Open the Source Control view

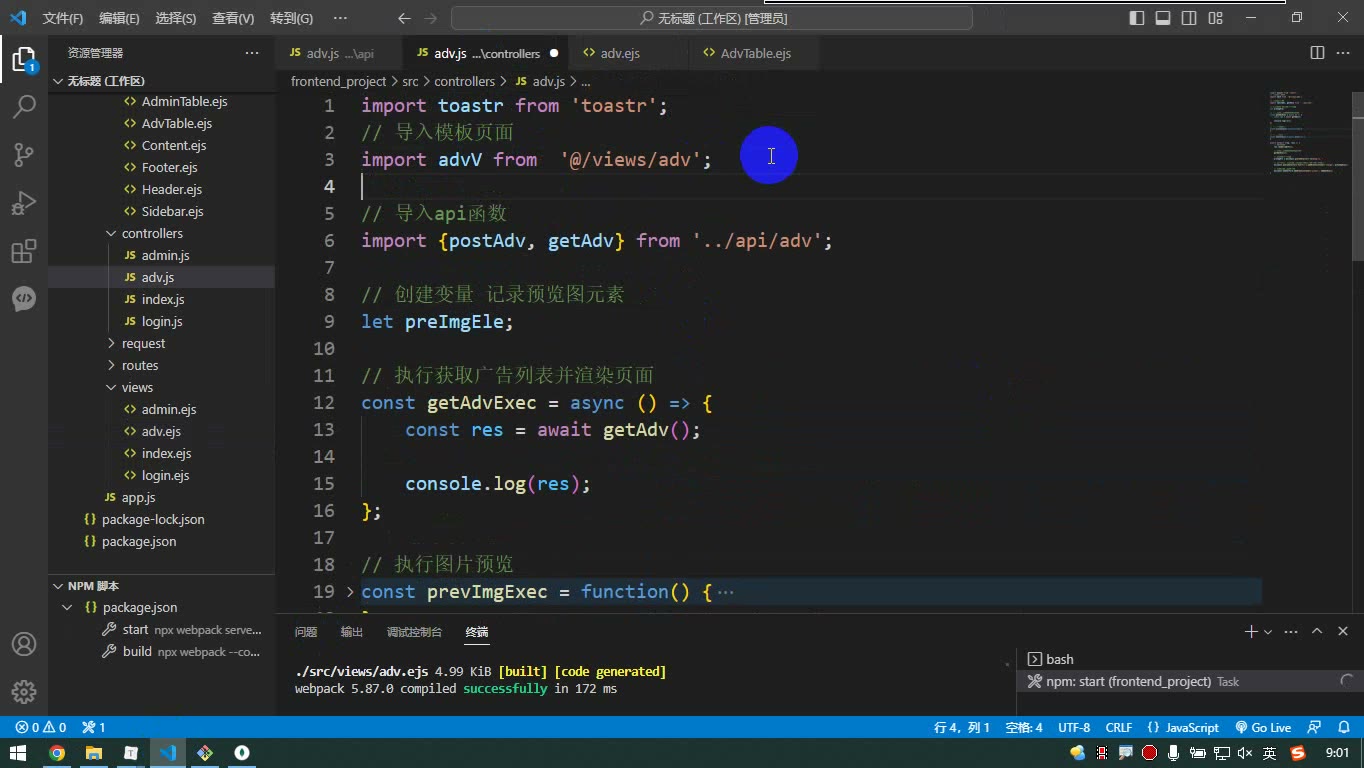tap(24, 154)
